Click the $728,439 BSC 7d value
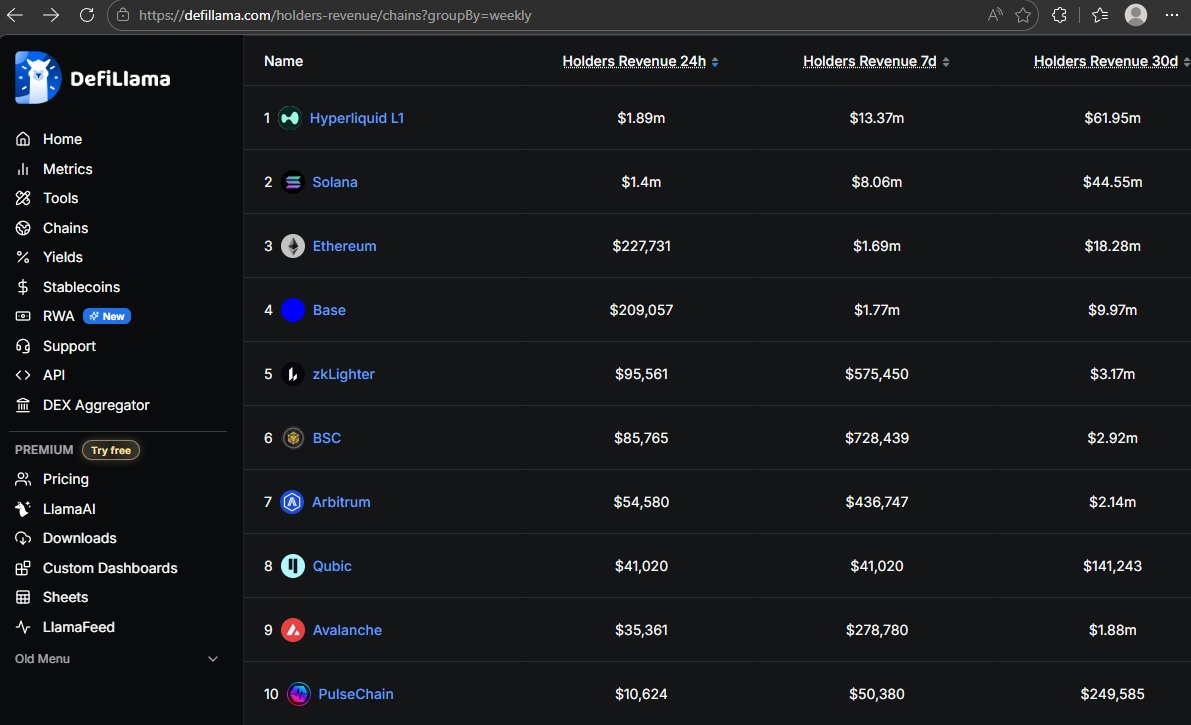The height and width of the screenshot is (725, 1191). point(877,438)
